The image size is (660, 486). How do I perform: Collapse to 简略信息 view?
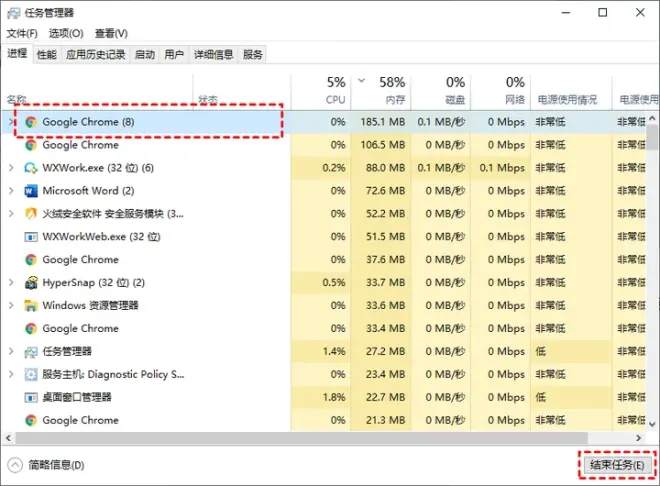coord(46,465)
